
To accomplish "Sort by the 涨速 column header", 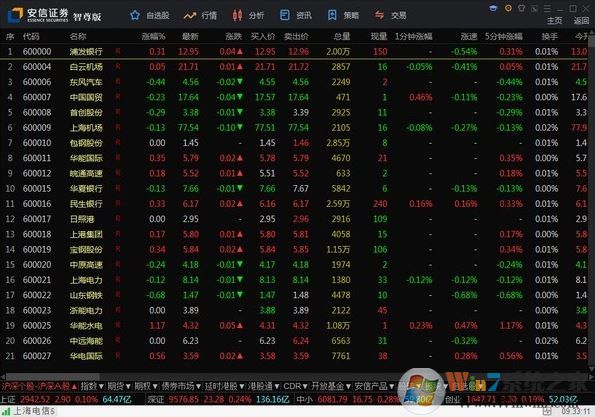I will point(469,37).
